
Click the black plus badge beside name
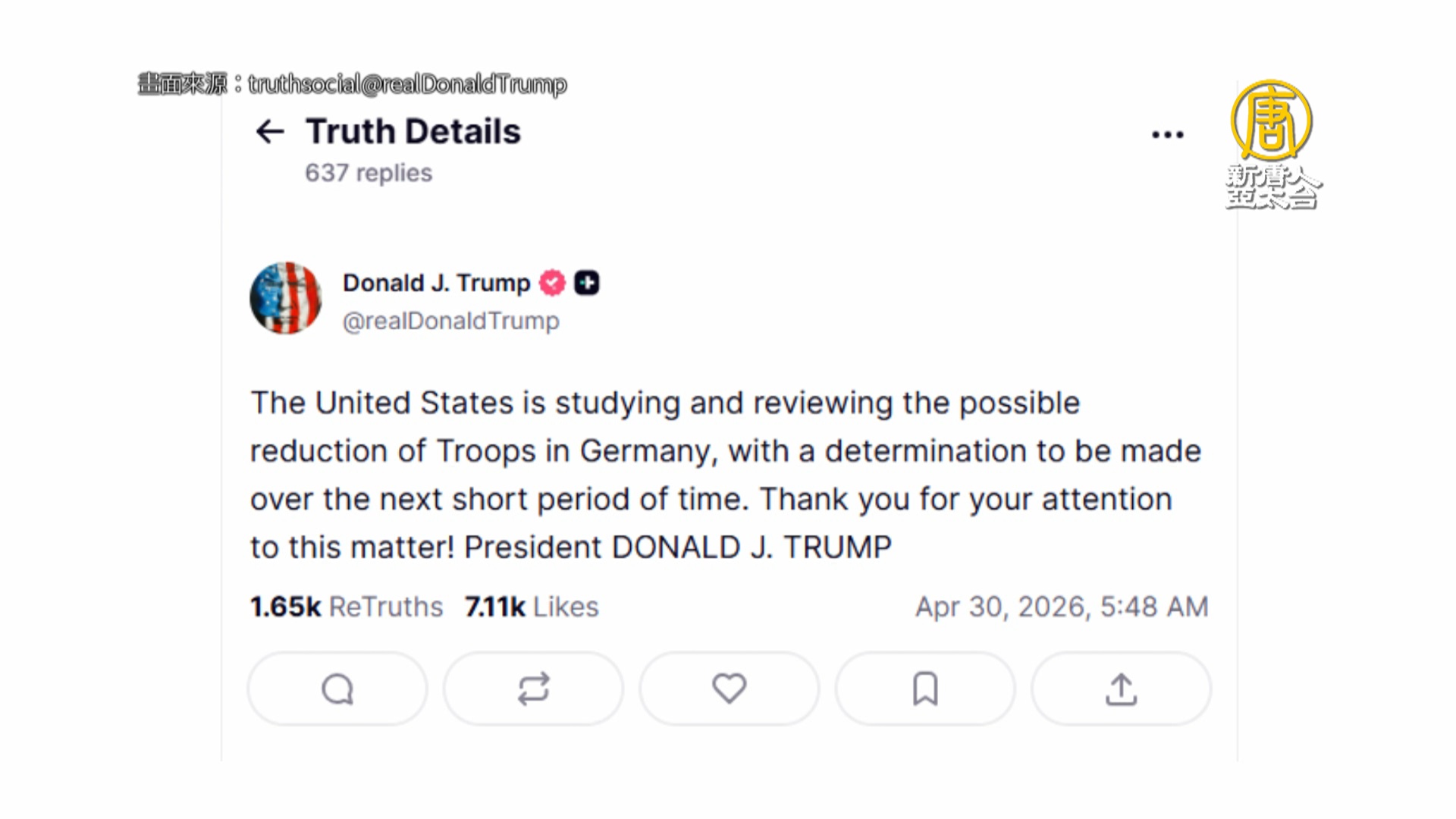(586, 283)
